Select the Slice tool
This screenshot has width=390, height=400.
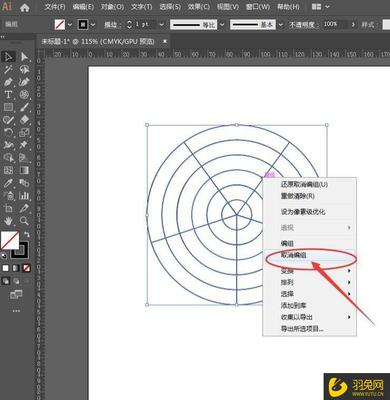click(x=24, y=209)
